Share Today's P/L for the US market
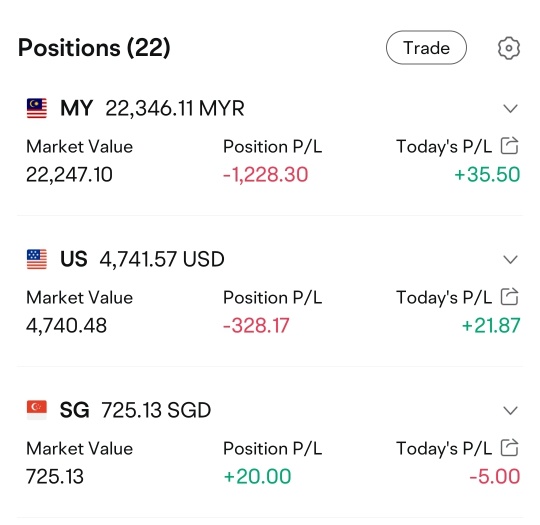The width and height of the screenshot is (540, 525). 509,297
